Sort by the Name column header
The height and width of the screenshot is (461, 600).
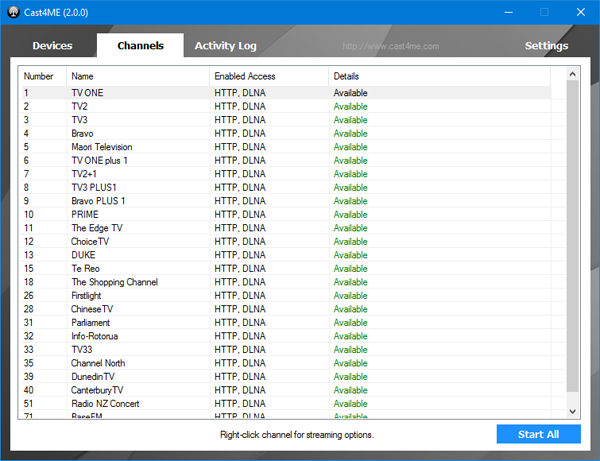point(138,76)
